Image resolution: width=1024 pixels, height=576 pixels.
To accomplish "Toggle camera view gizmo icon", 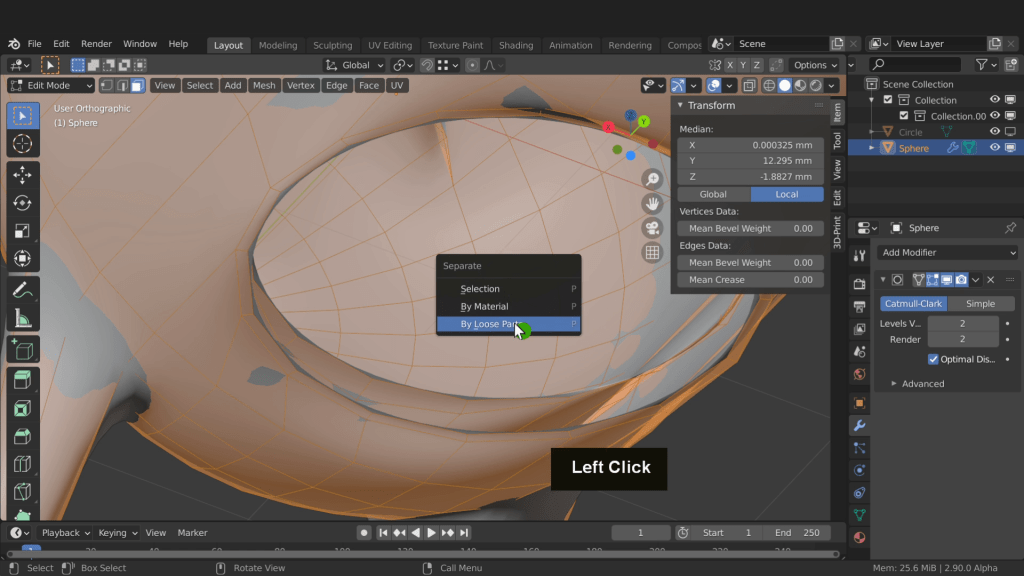I will coord(652,228).
